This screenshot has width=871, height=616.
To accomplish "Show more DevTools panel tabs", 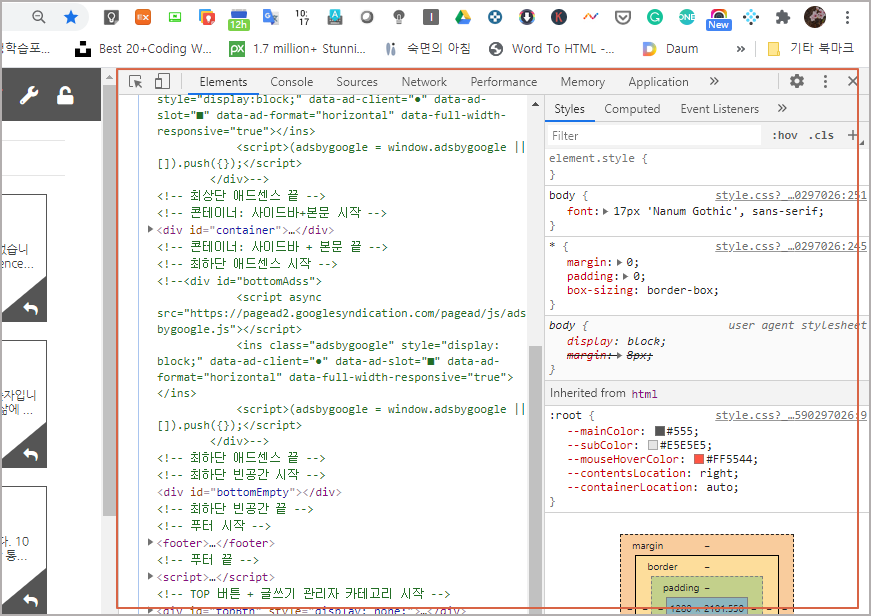I will [x=714, y=81].
